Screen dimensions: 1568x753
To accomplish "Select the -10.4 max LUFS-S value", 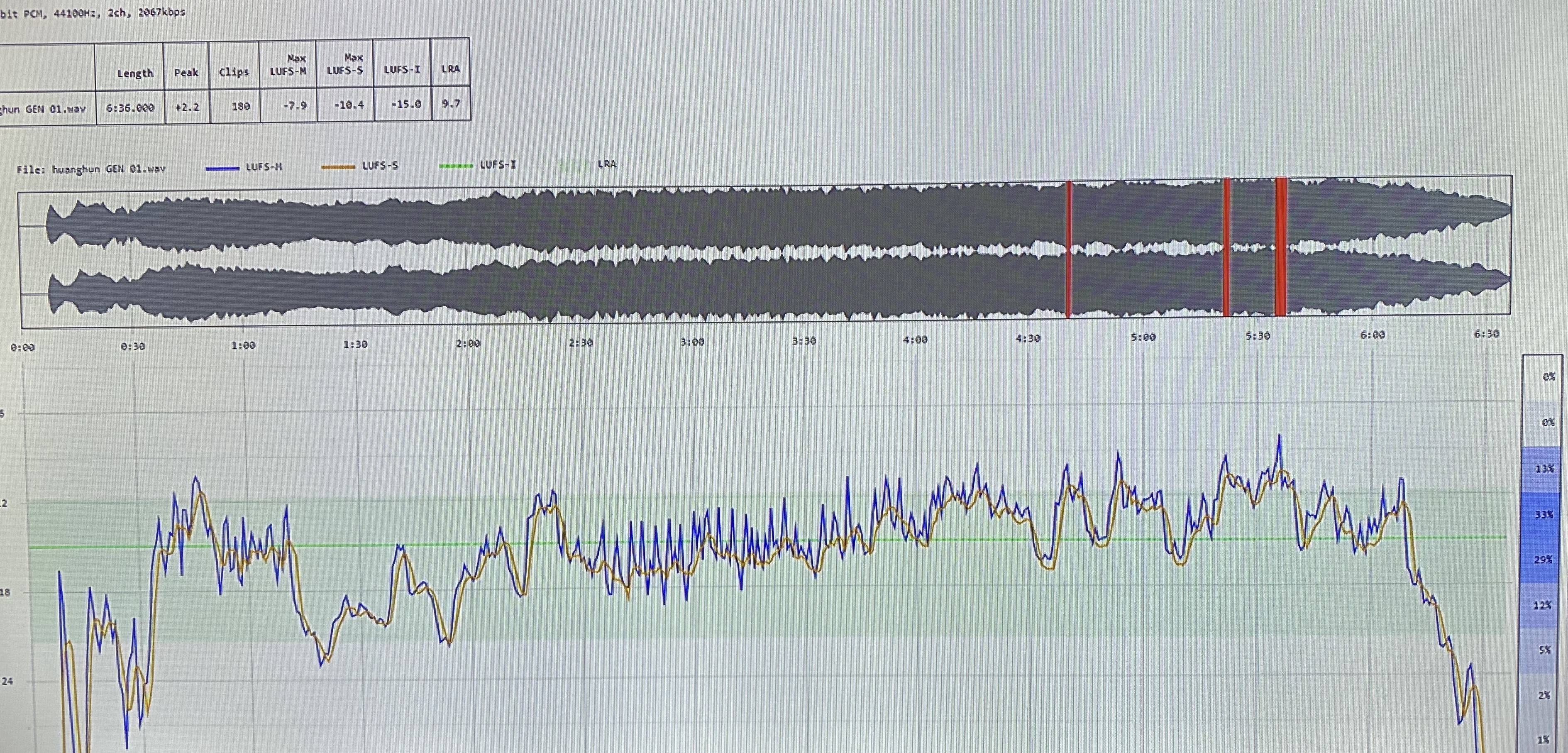I will point(349,105).
